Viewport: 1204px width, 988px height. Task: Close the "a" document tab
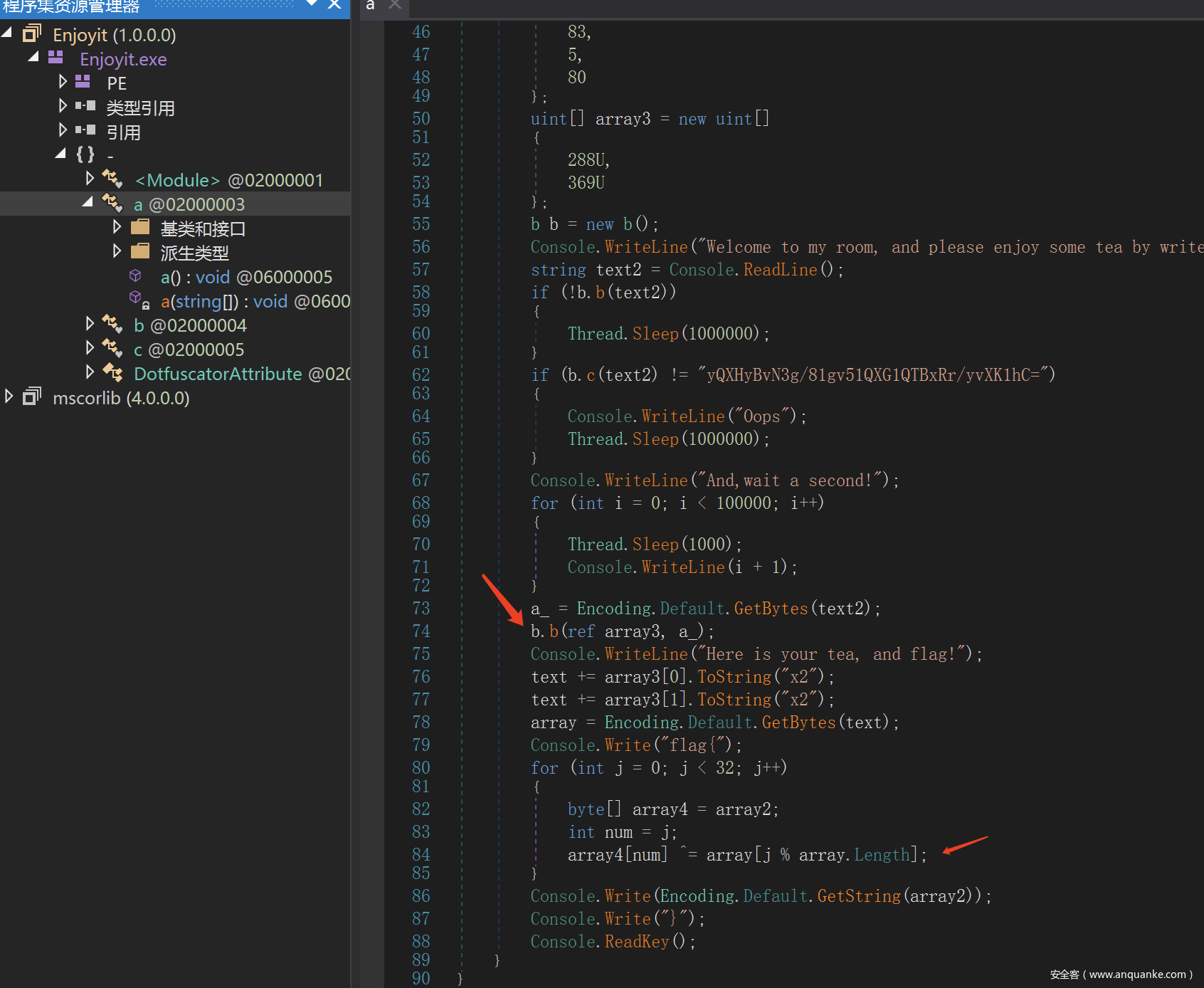click(395, 6)
